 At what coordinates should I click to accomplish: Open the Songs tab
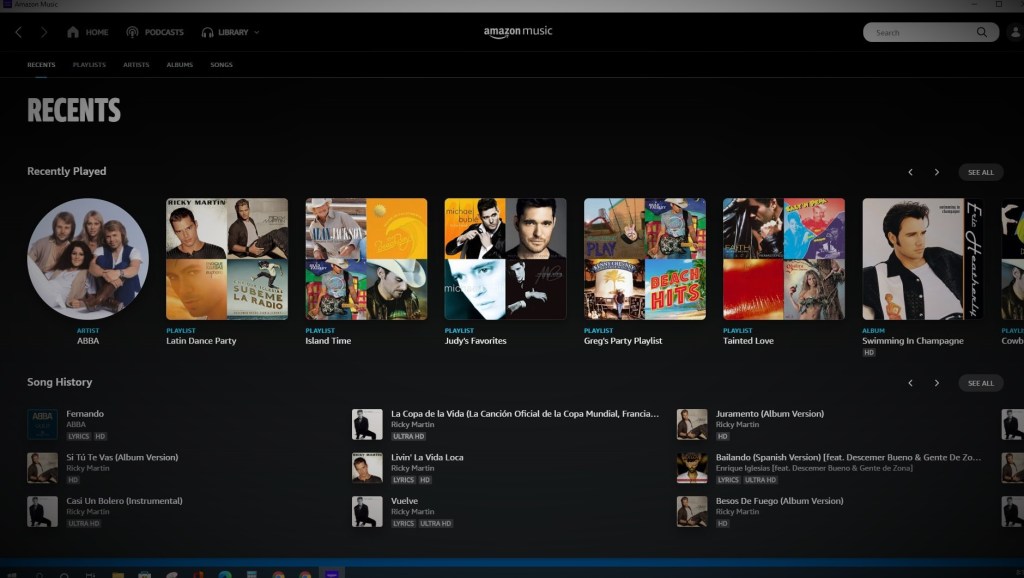221,65
